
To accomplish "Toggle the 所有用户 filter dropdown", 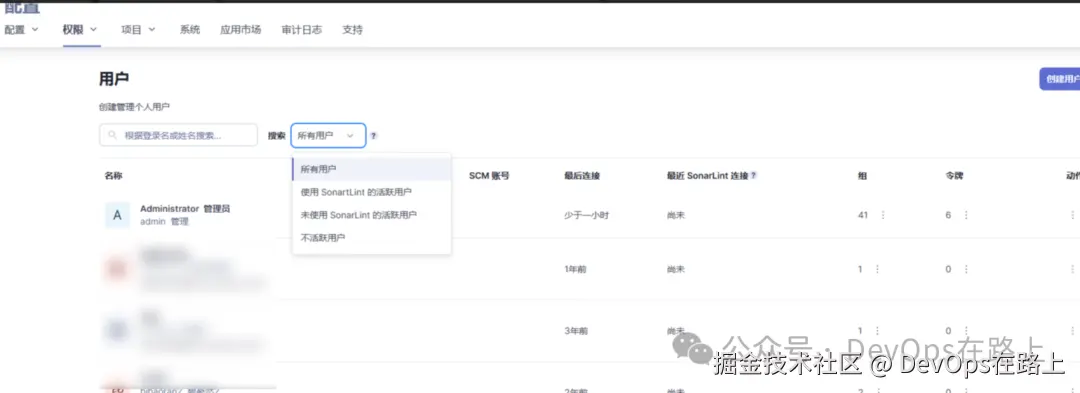I will click(328, 136).
